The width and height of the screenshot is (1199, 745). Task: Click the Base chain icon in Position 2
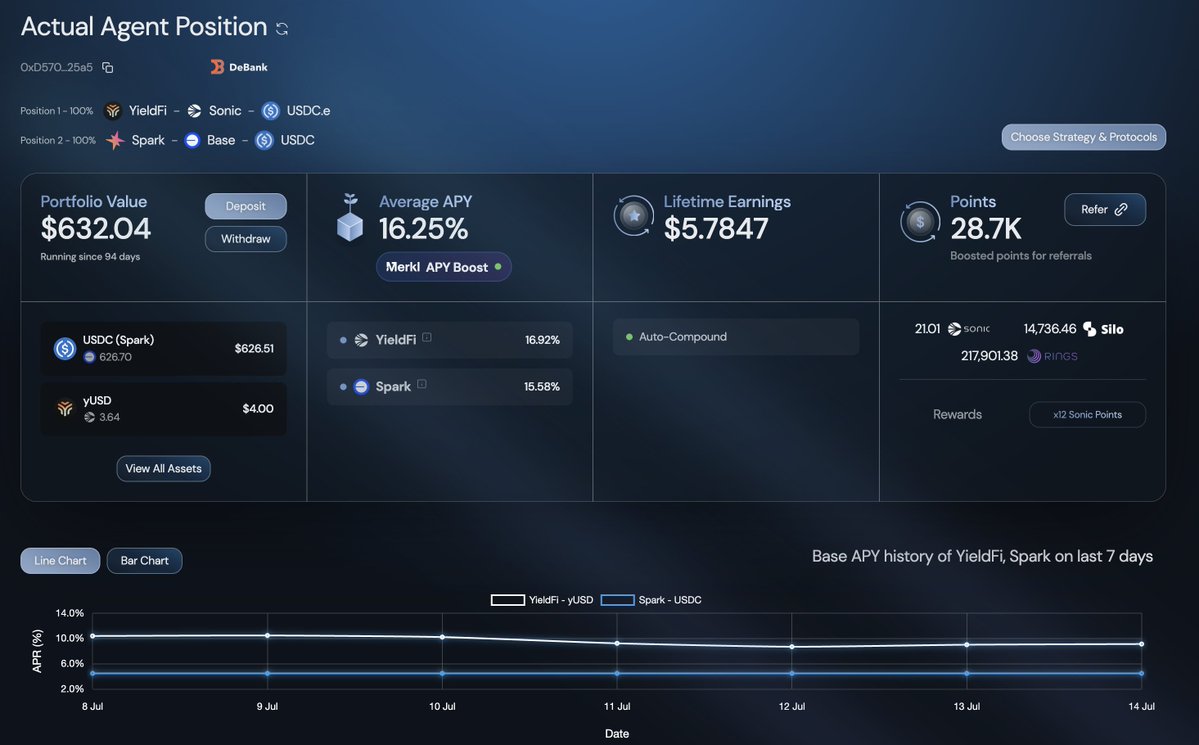(x=192, y=140)
